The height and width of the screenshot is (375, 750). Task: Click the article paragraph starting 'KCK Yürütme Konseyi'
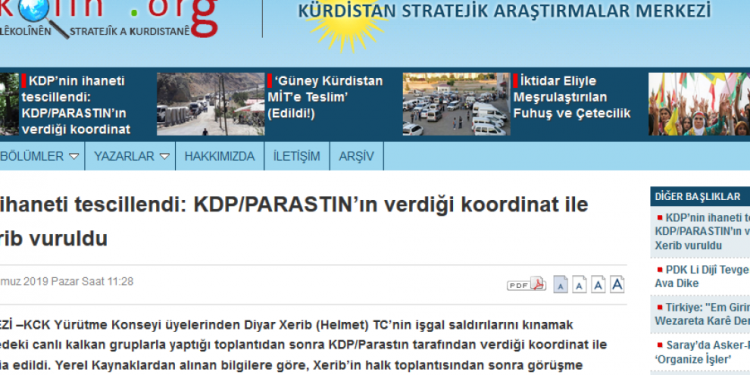[304, 345]
